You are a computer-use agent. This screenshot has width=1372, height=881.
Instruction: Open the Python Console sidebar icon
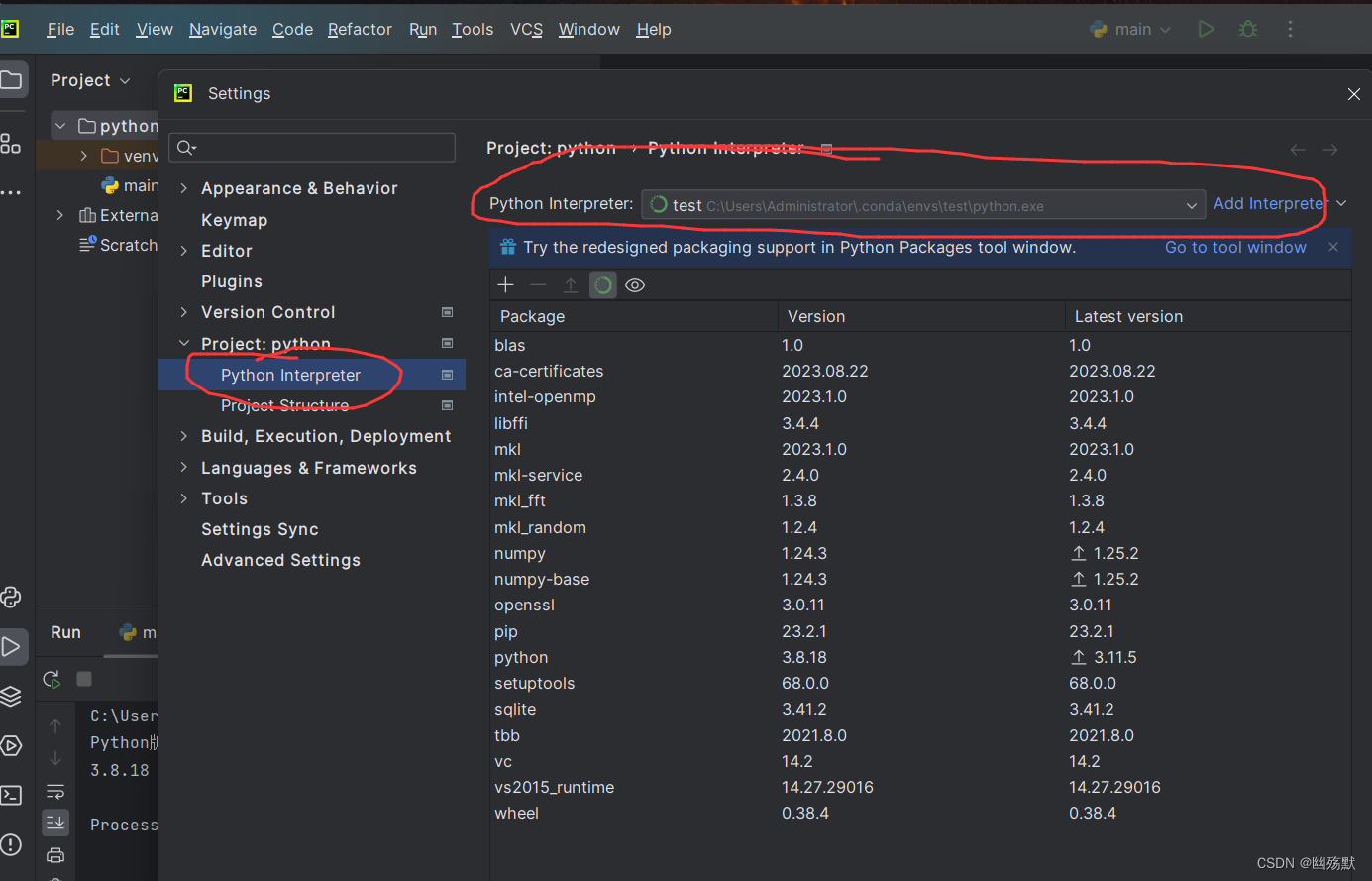(x=11, y=598)
